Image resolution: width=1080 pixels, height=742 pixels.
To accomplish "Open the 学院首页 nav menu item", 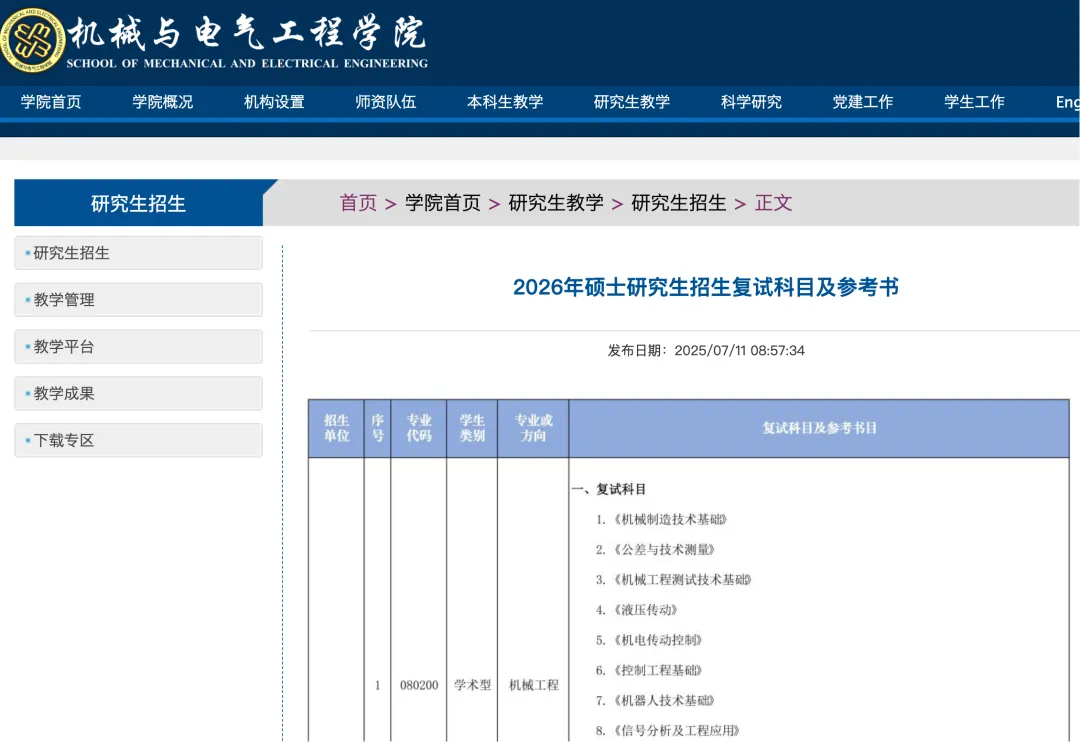I will 51,102.
